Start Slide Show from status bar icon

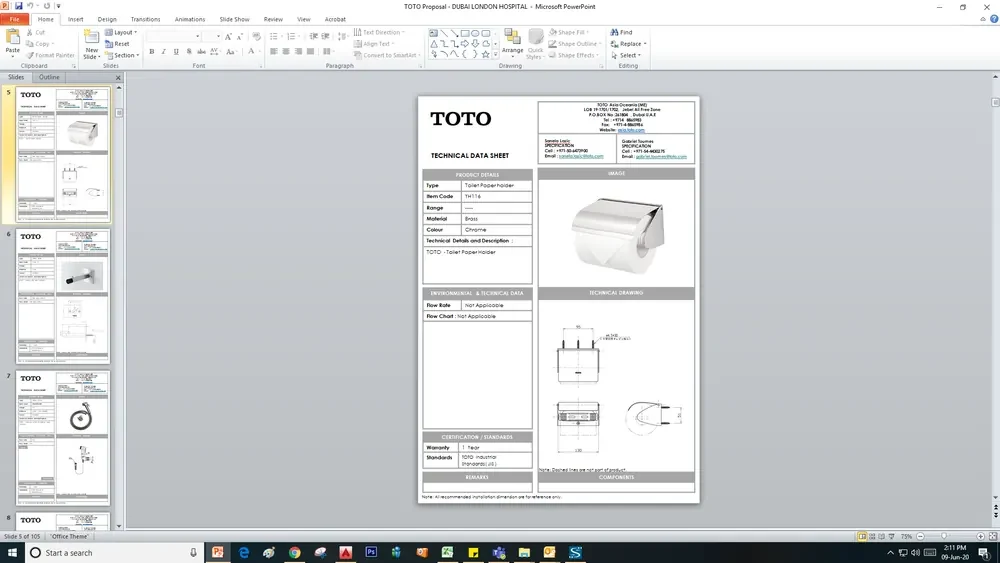point(892,536)
